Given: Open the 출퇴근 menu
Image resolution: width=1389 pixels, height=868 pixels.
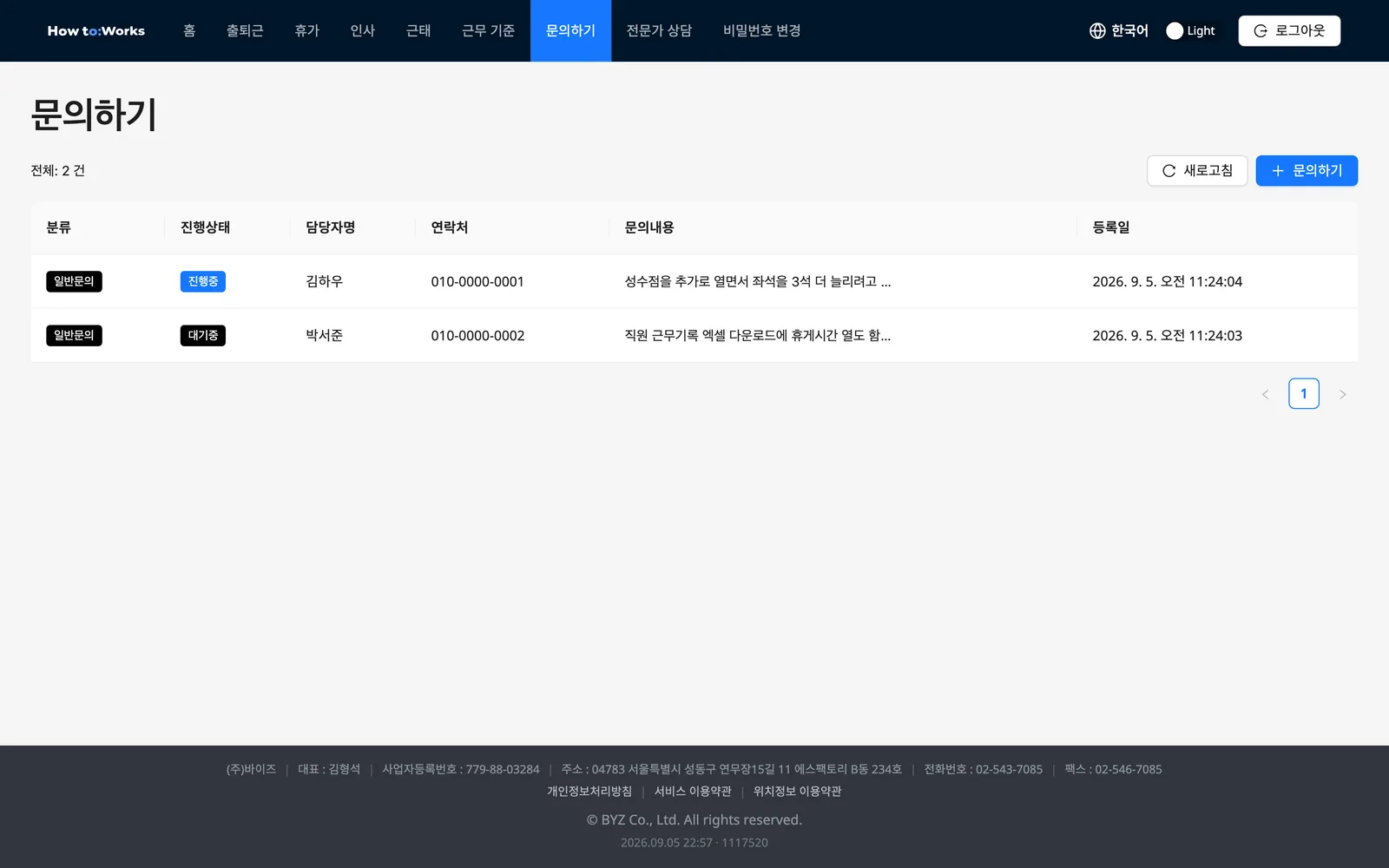Looking at the screenshot, I should point(245,30).
